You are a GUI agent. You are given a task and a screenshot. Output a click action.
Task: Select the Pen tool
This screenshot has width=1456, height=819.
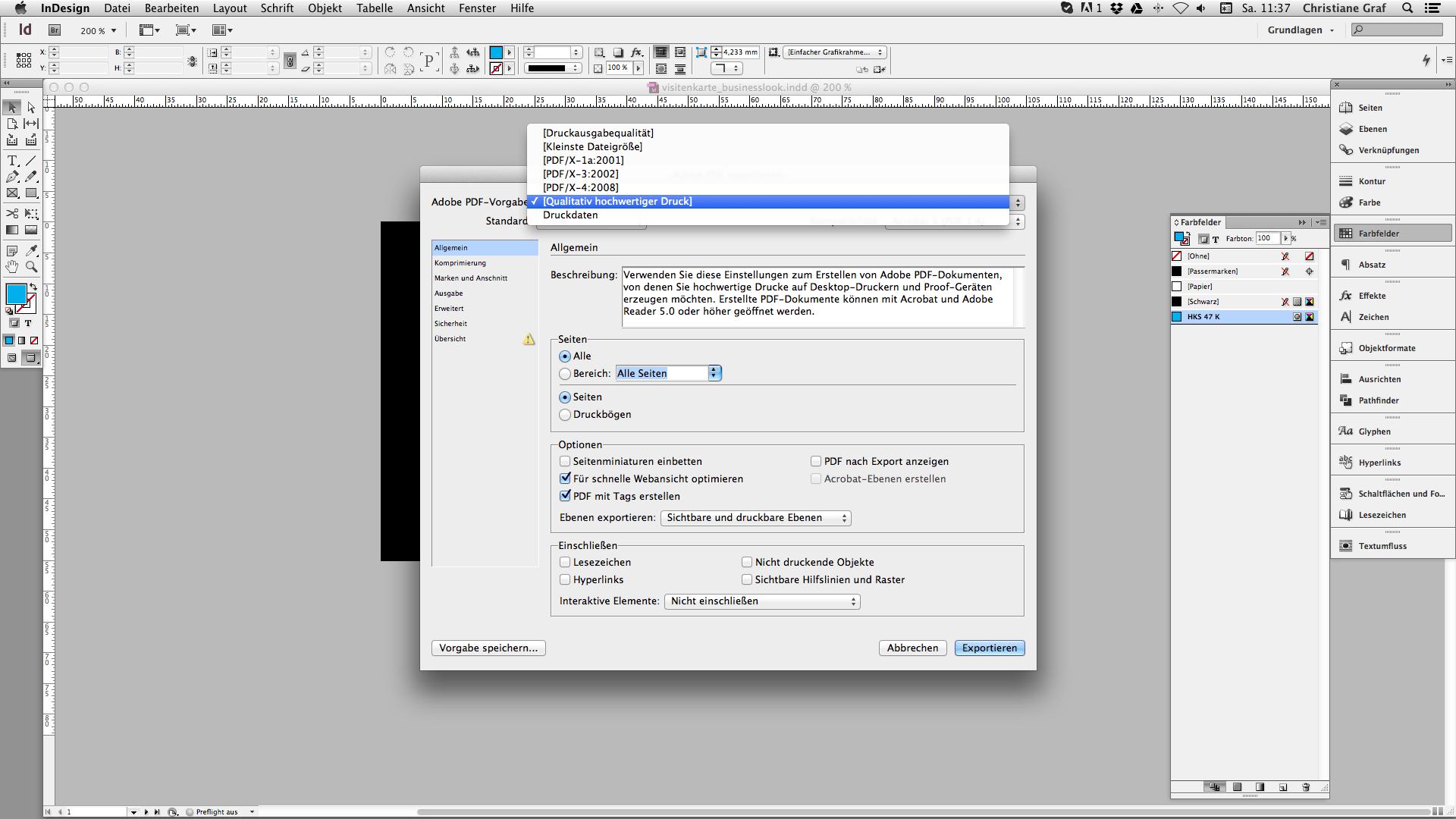pos(12,176)
